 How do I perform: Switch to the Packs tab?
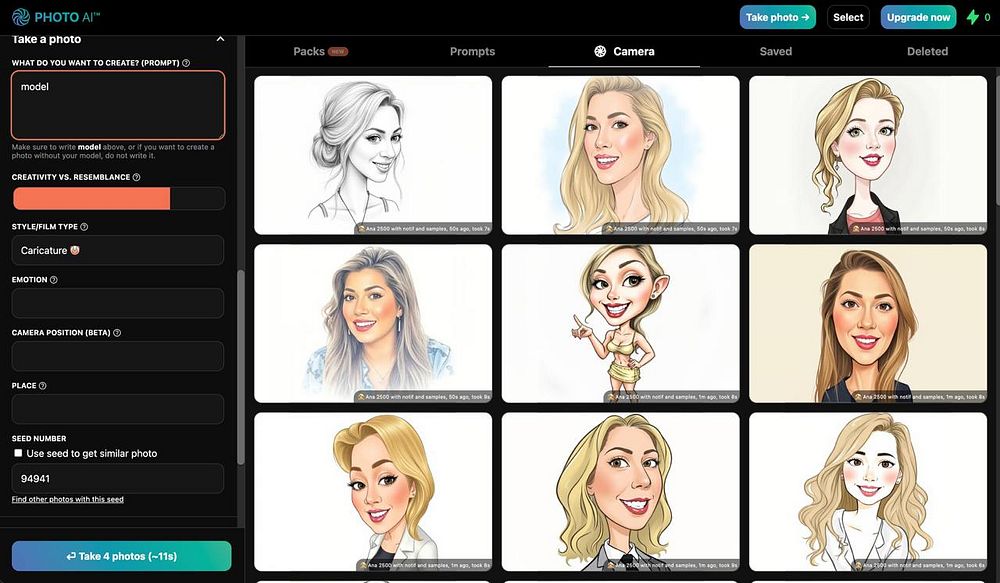point(320,52)
